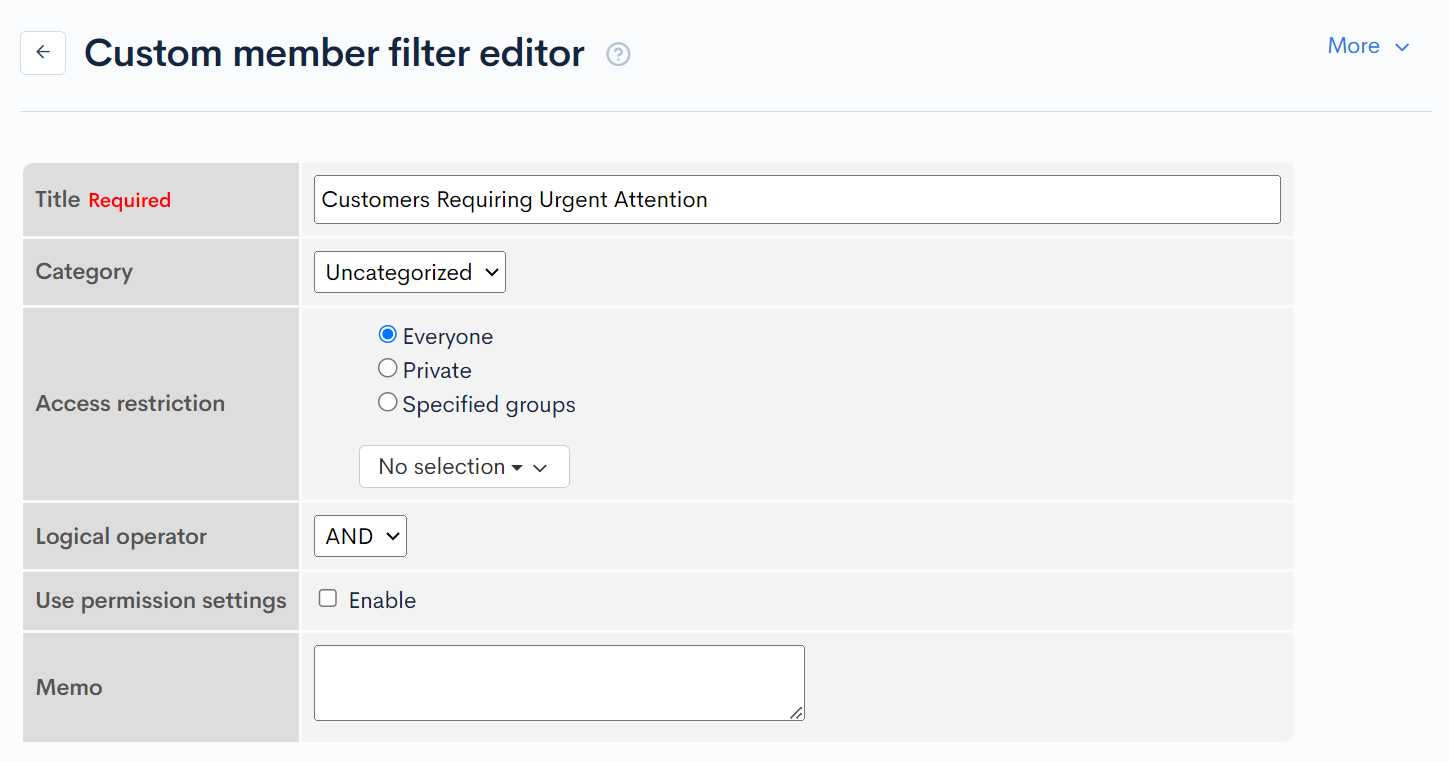Choose the Private access option
The width and height of the screenshot is (1449, 762).
(388, 369)
